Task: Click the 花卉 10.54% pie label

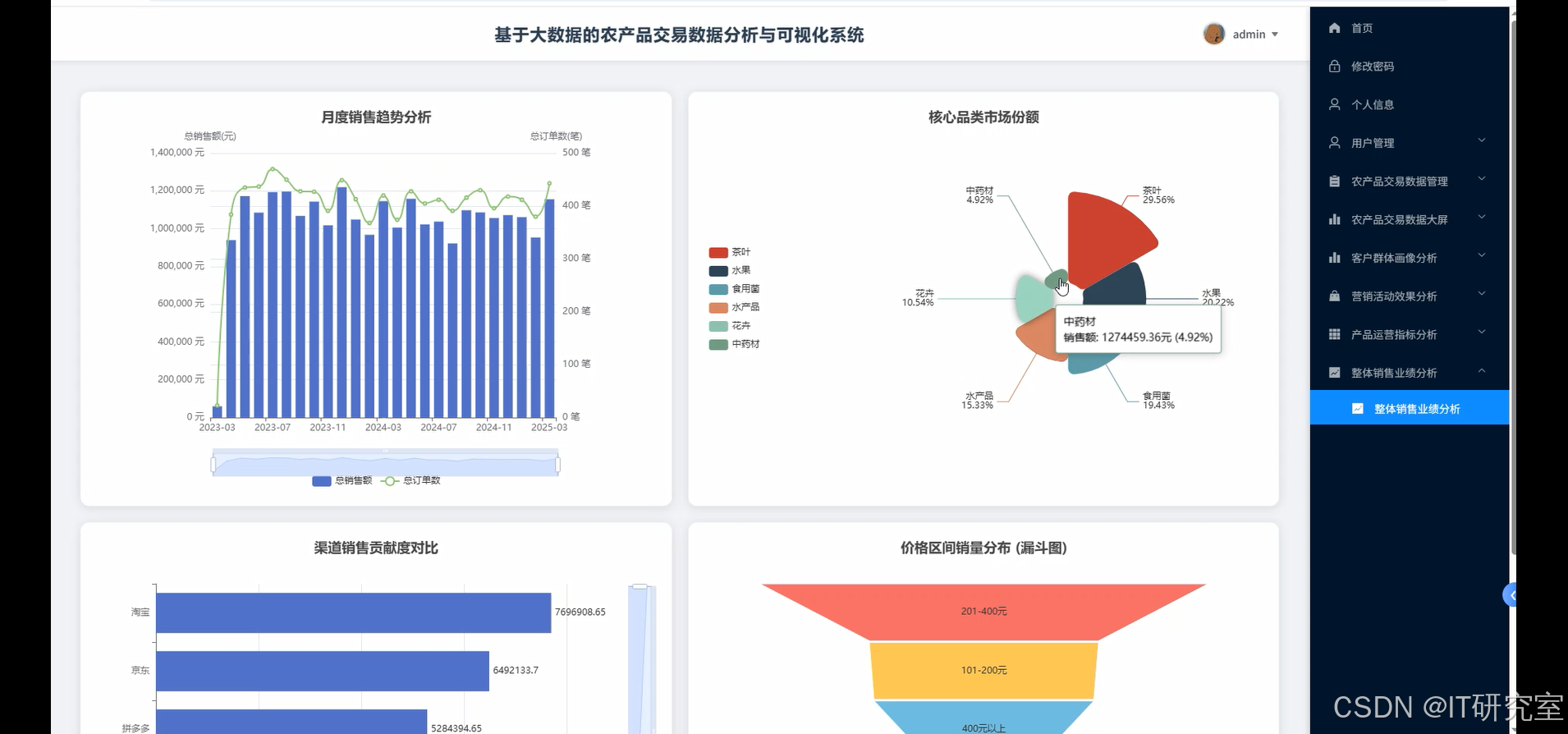Action: [x=918, y=297]
